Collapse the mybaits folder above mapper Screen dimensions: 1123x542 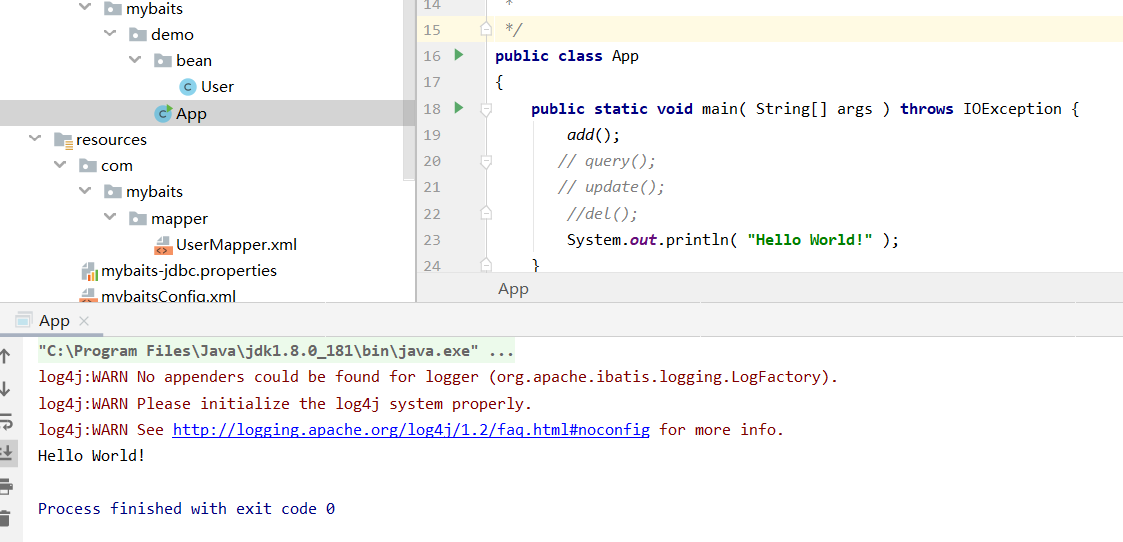tap(85, 190)
